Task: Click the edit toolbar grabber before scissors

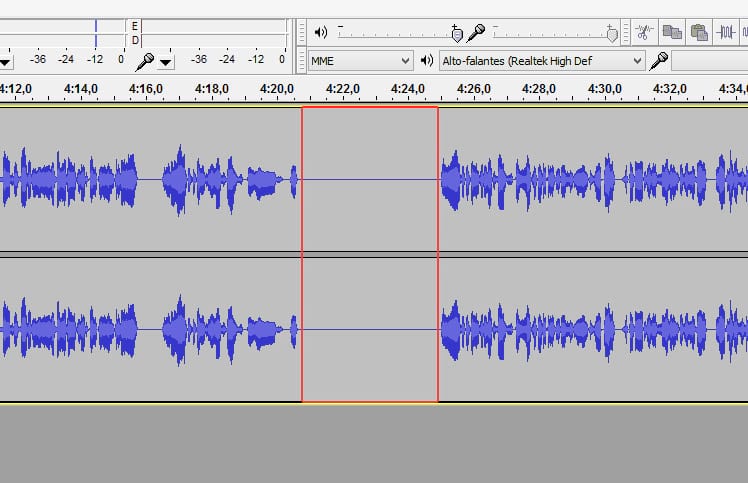Action: (626, 32)
